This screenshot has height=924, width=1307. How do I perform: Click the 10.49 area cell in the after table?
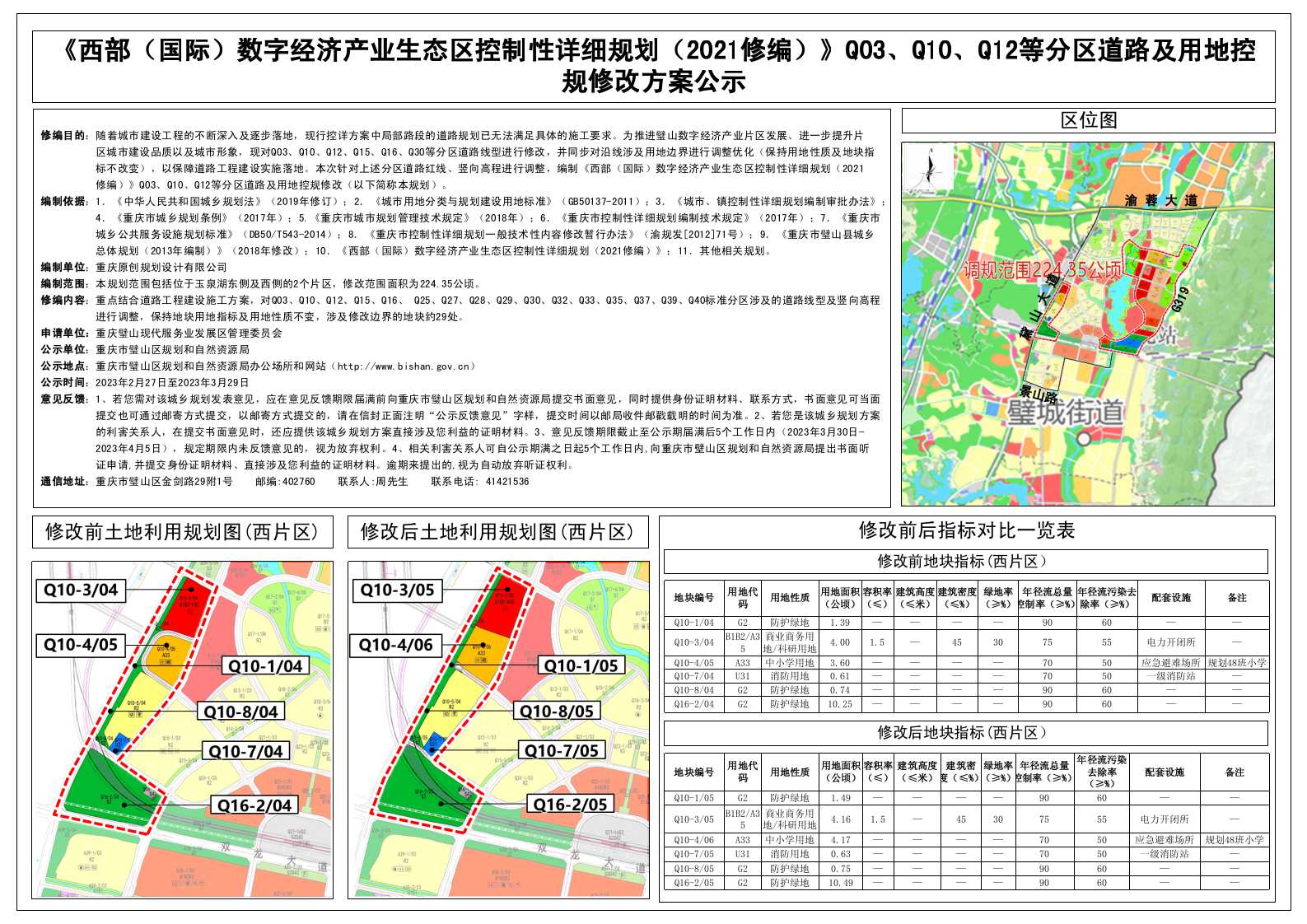841,883
